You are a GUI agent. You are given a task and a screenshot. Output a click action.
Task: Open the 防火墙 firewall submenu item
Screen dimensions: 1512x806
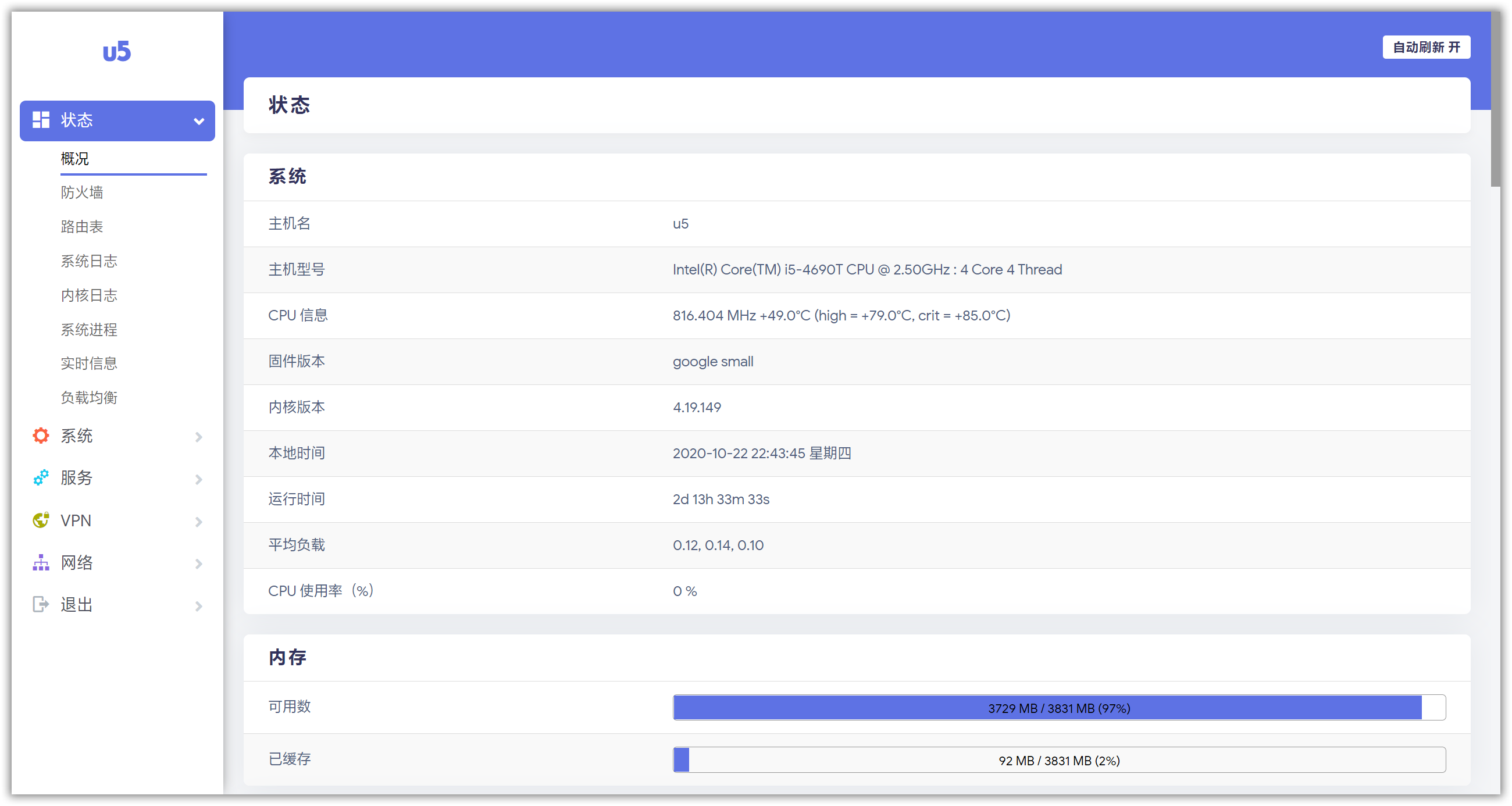[x=82, y=192]
